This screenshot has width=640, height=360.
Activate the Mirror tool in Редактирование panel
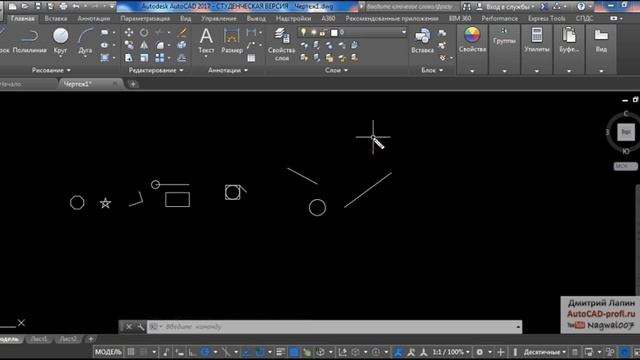[144, 45]
